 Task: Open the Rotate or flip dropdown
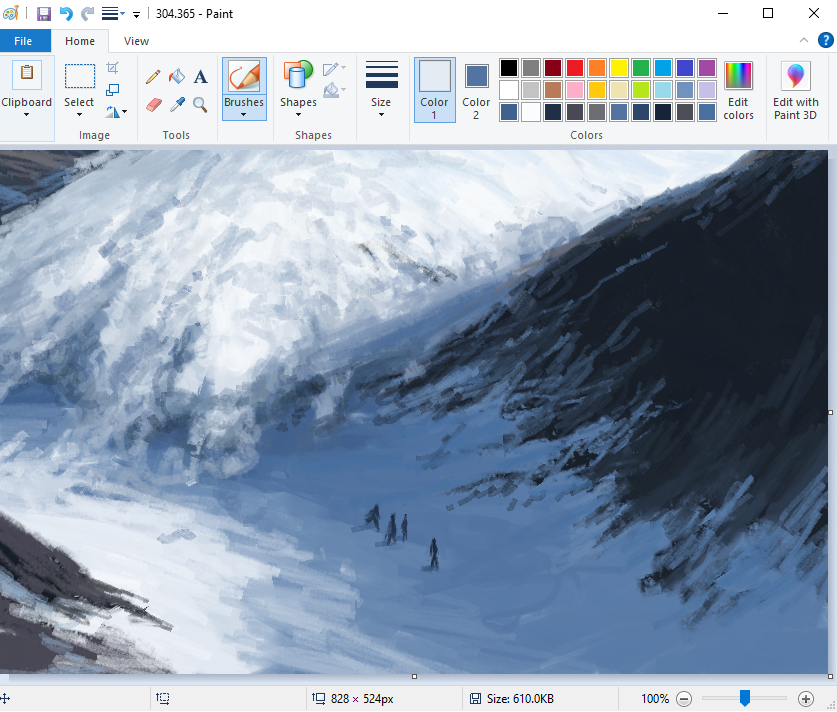(x=116, y=112)
